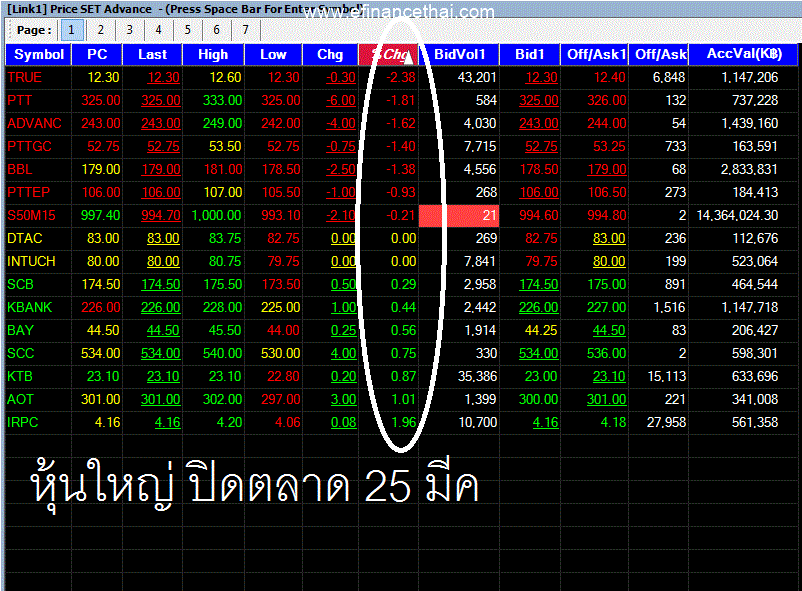Click the red %Chg column header
Screen dimensions: 802x591
point(388,55)
